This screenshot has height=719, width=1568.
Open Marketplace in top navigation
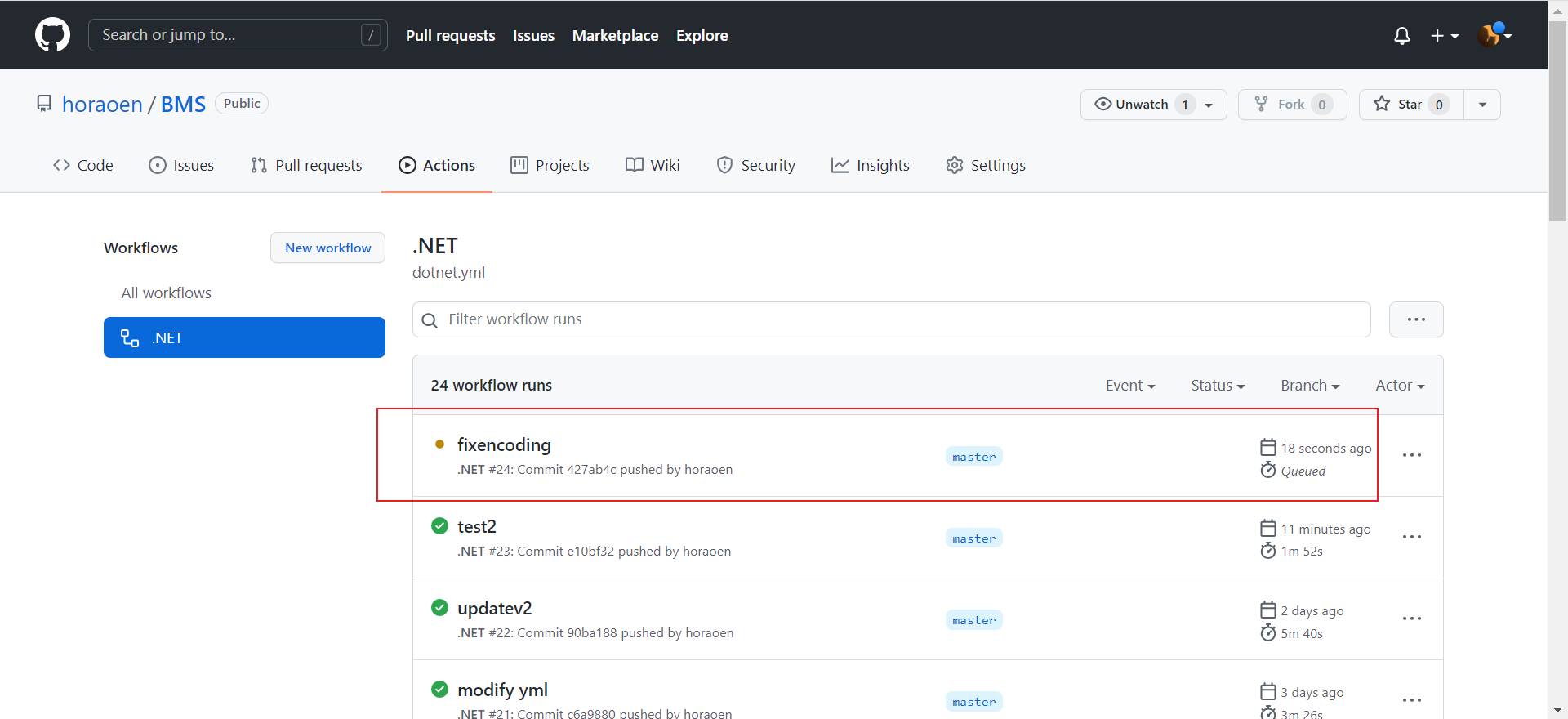pos(615,36)
